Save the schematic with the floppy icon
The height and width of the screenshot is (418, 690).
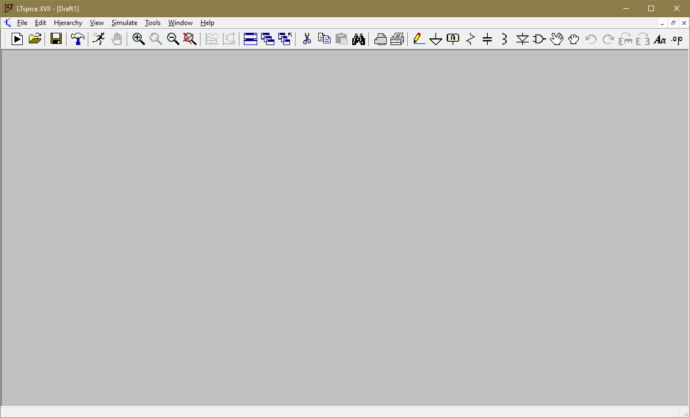pyautogui.click(x=56, y=39)
